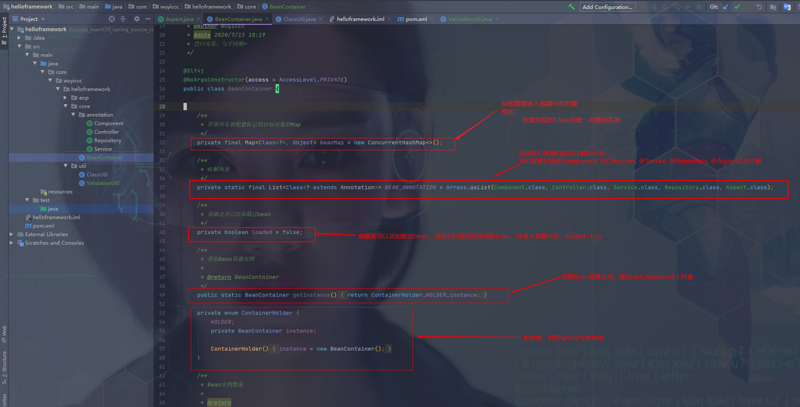The image size is (800, 407).
Task: Open the Project Structure icon
Action: click(x=773, y=7)
